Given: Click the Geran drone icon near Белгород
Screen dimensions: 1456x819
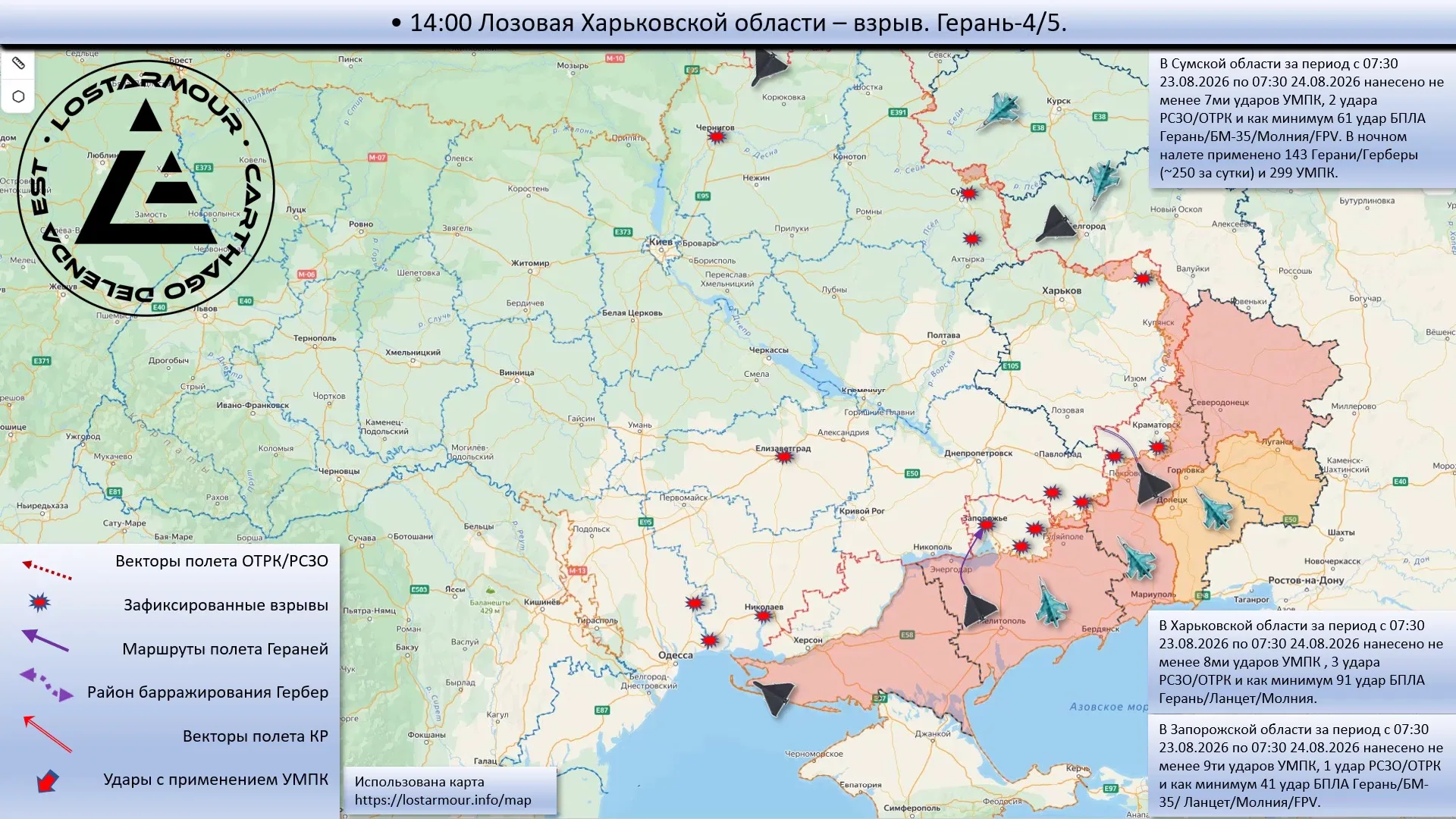Looking at the screenshot, I should [x=1056, y=224].
